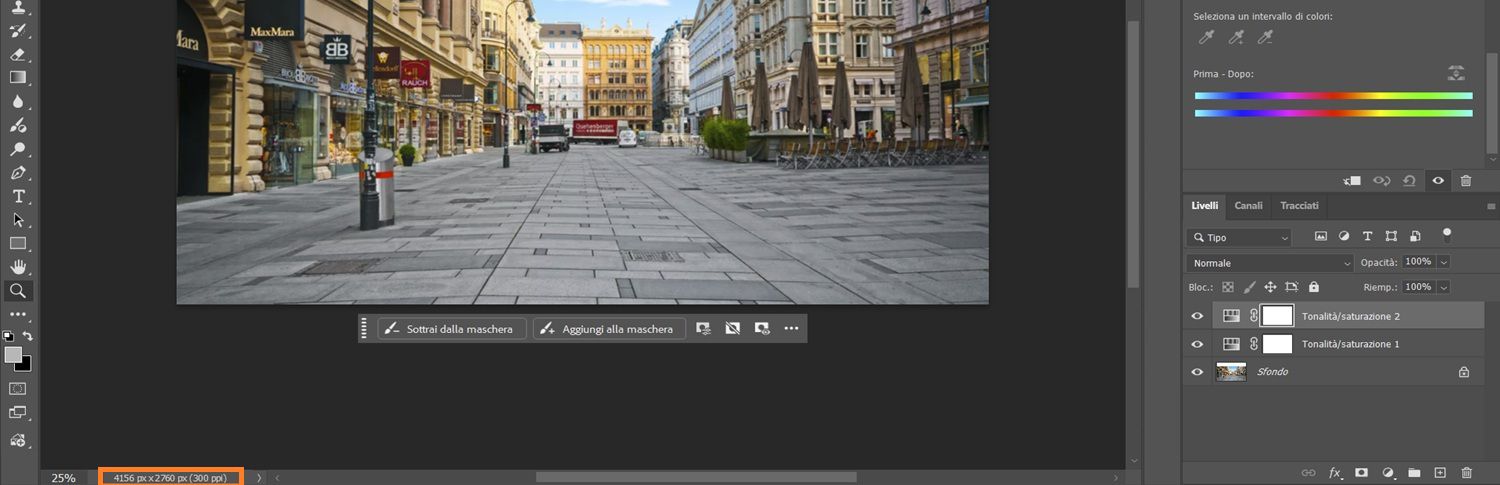This screenshot has height=485, width=1500.
Task: Toggle Quick Mask mode
Action: [18, 388]
